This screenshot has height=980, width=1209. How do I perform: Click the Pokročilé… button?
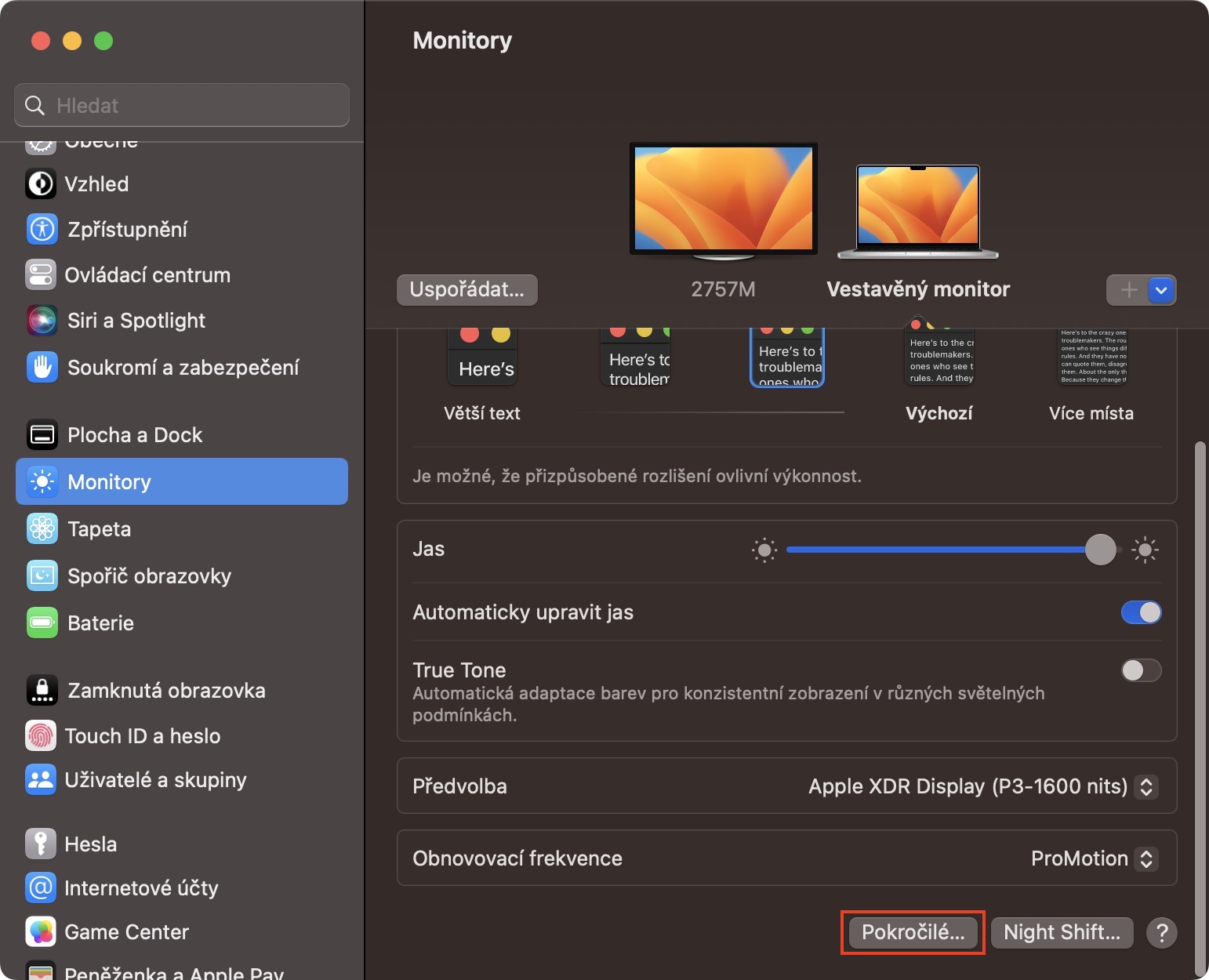(x=913, y=932)
